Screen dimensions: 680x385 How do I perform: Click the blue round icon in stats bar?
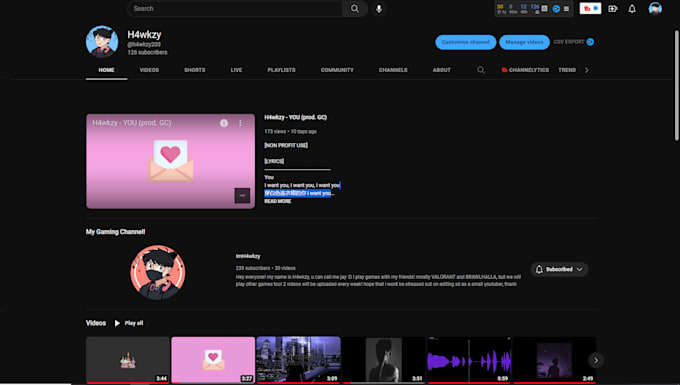point(556,8)
